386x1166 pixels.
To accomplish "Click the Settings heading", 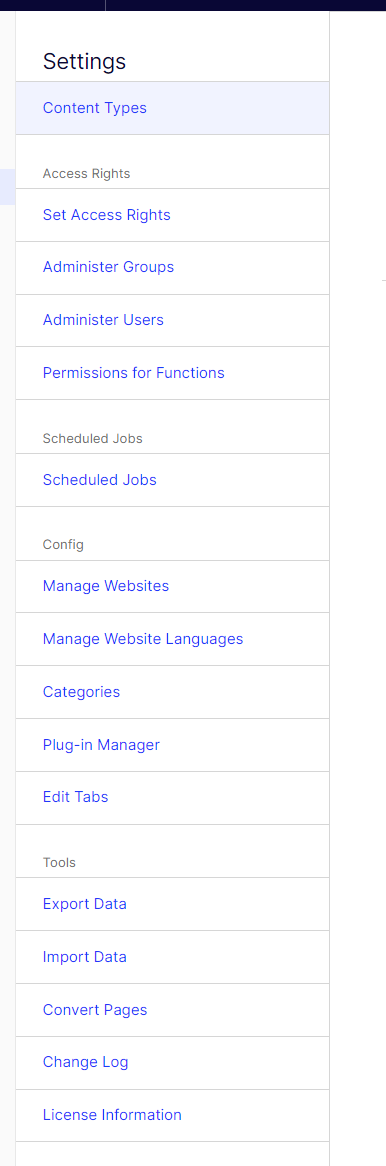I will click(x=84, y=62).
